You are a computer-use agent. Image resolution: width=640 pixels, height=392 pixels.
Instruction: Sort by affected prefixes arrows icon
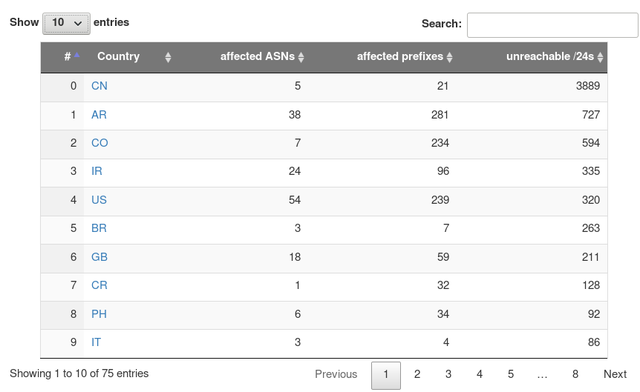449,57
